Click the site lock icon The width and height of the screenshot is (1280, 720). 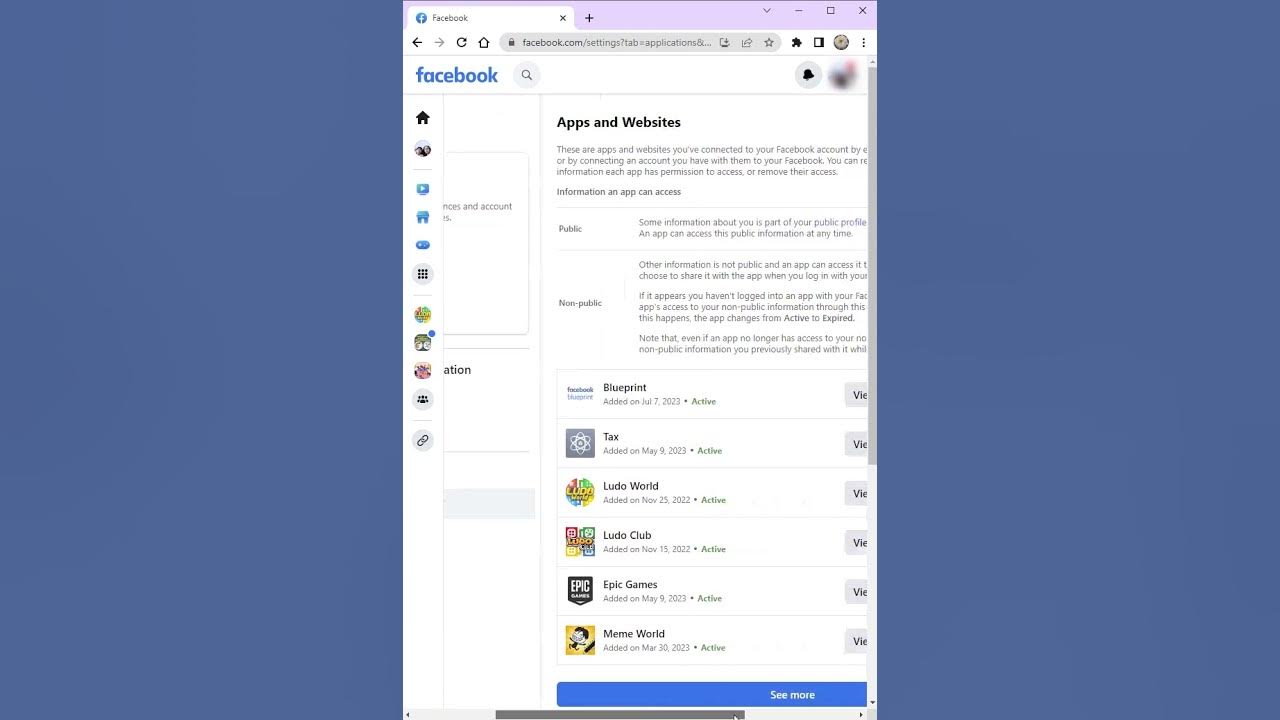pyautogui.click(x=511, y=42)
